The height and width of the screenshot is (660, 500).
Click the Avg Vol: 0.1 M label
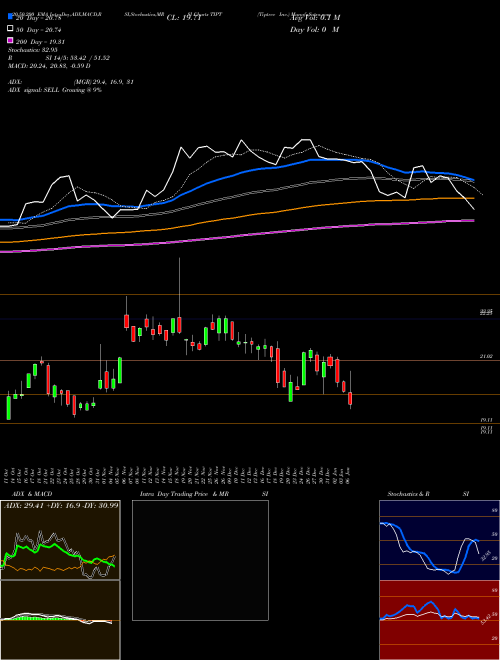pos(315,17)
